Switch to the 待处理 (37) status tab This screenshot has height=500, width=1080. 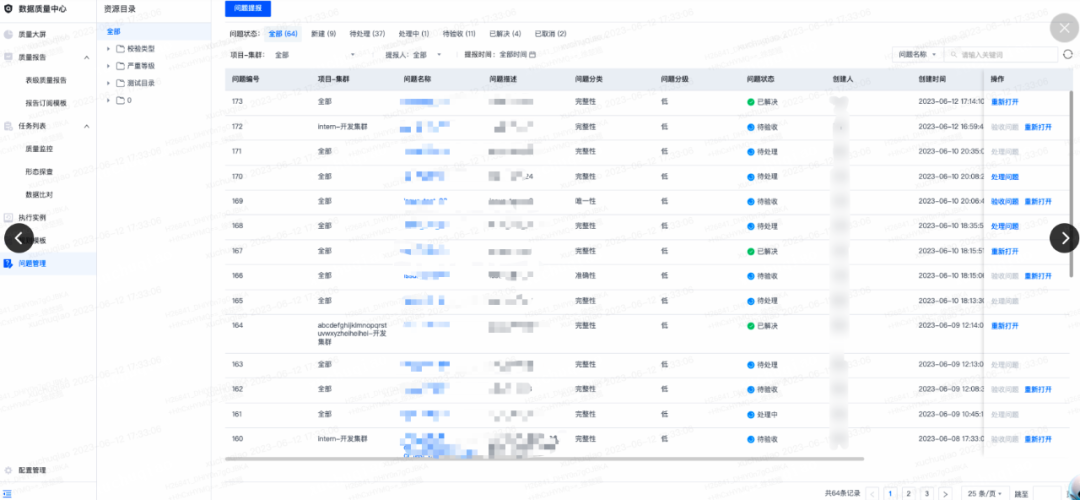(367, 34)
